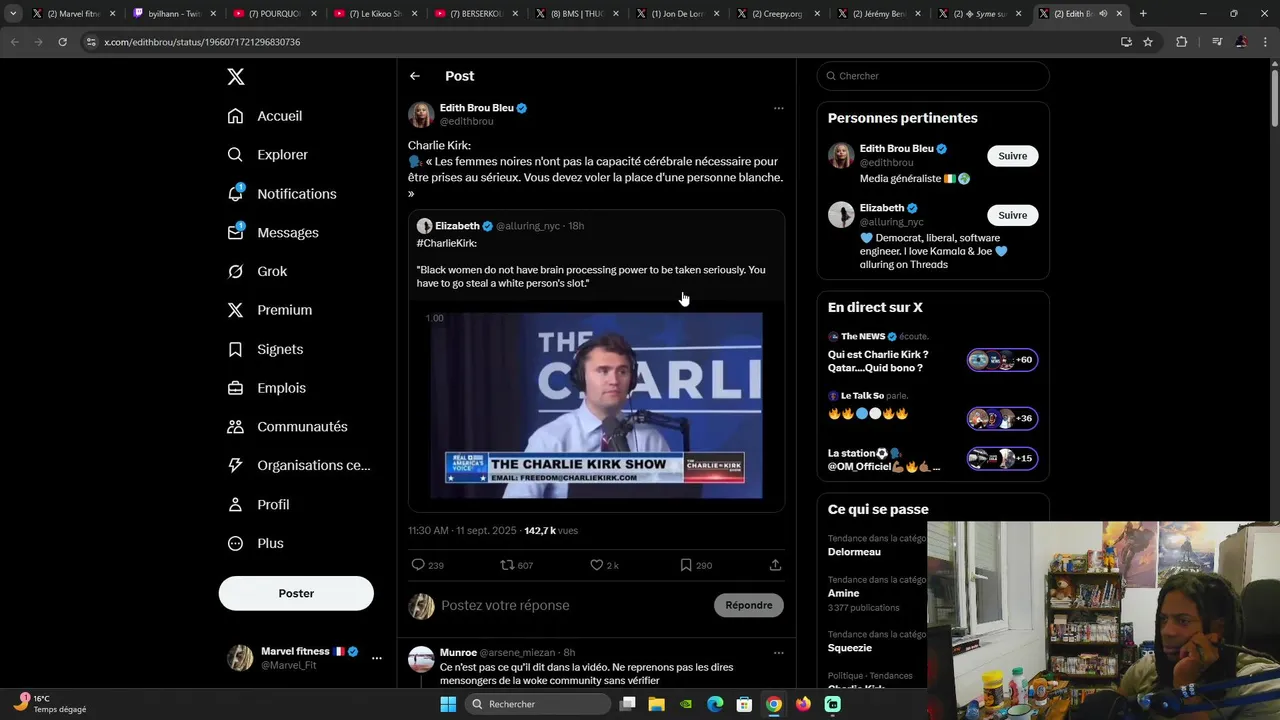Open Chrome extensions puzzle icon
The width and height of the screenshot is (1280, 720).
coord(1182,42)
